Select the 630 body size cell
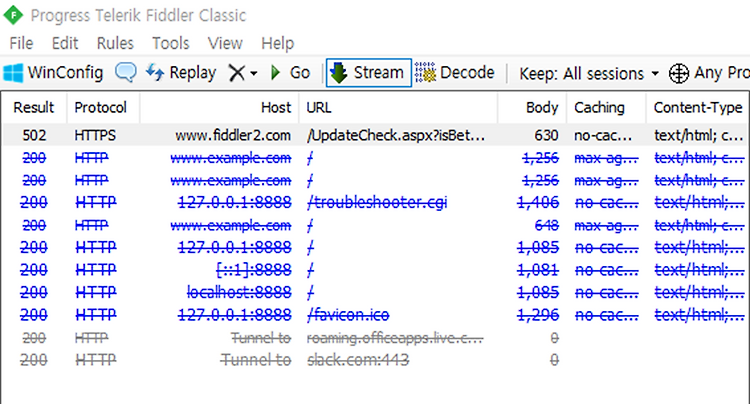The height and width of the screenshot is (404, 750). 546,135
